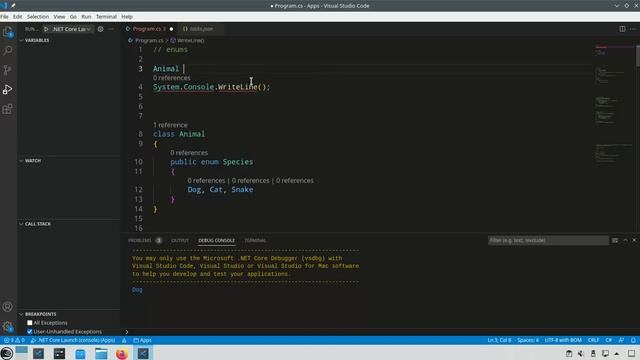
Task: Open the Search view in activity bar
Action: point(7,51)
